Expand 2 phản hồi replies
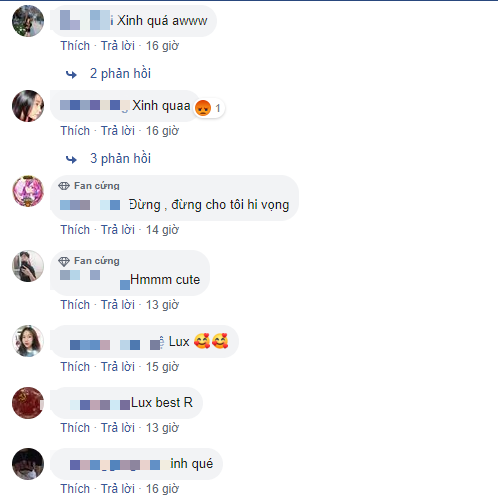The width and height of the screenshot is (498, 504). coord(120,74)
